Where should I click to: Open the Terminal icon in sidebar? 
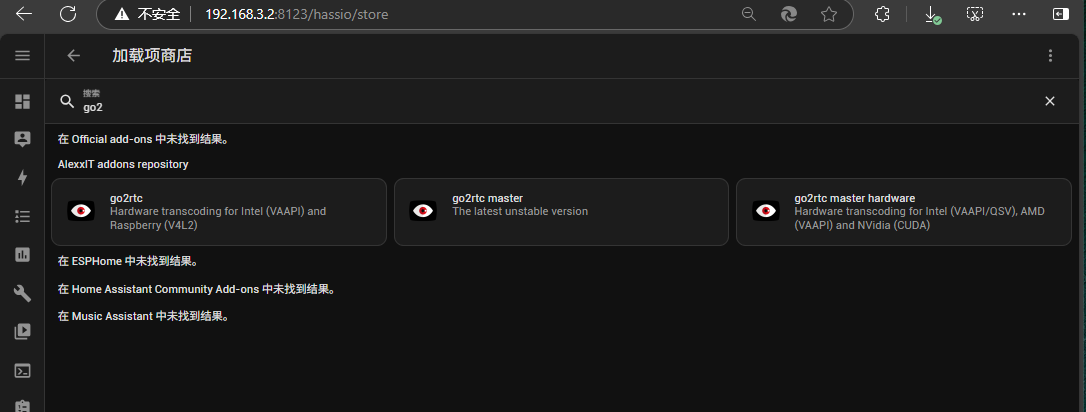tap(22, 370)
